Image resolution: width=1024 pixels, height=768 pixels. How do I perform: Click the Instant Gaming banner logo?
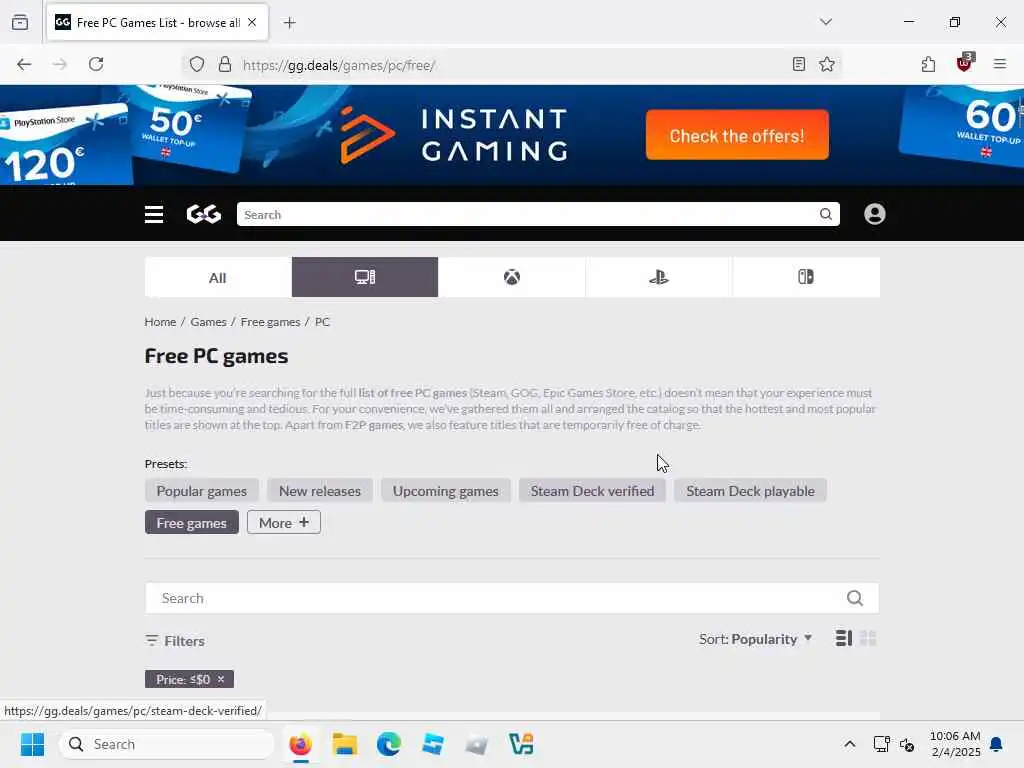pos(454,135)
